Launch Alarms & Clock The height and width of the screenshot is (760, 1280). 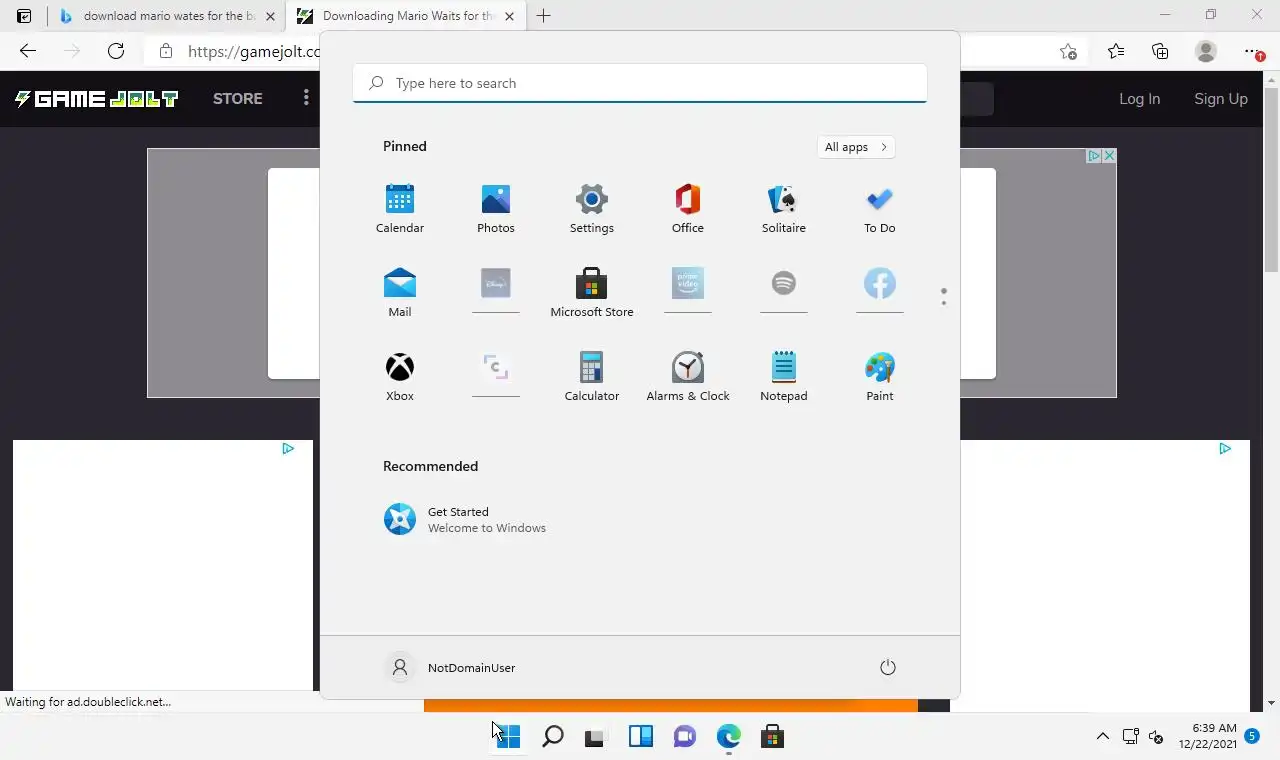[x=688, y=377]
